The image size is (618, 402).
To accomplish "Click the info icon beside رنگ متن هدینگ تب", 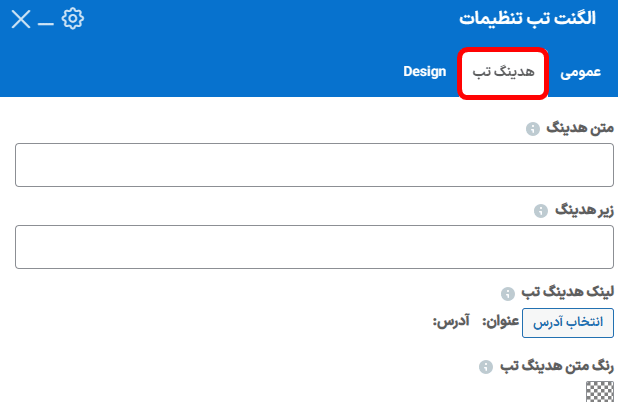I will pos(486,367).
